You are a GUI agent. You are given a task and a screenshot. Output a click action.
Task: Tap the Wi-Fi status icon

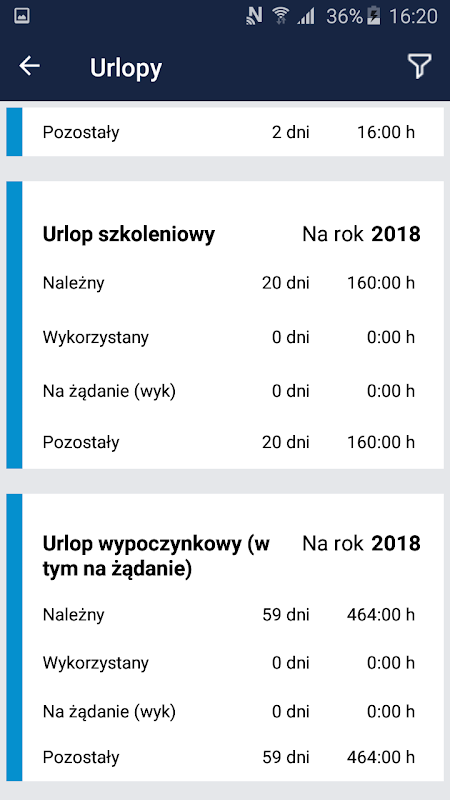(280, 16)
